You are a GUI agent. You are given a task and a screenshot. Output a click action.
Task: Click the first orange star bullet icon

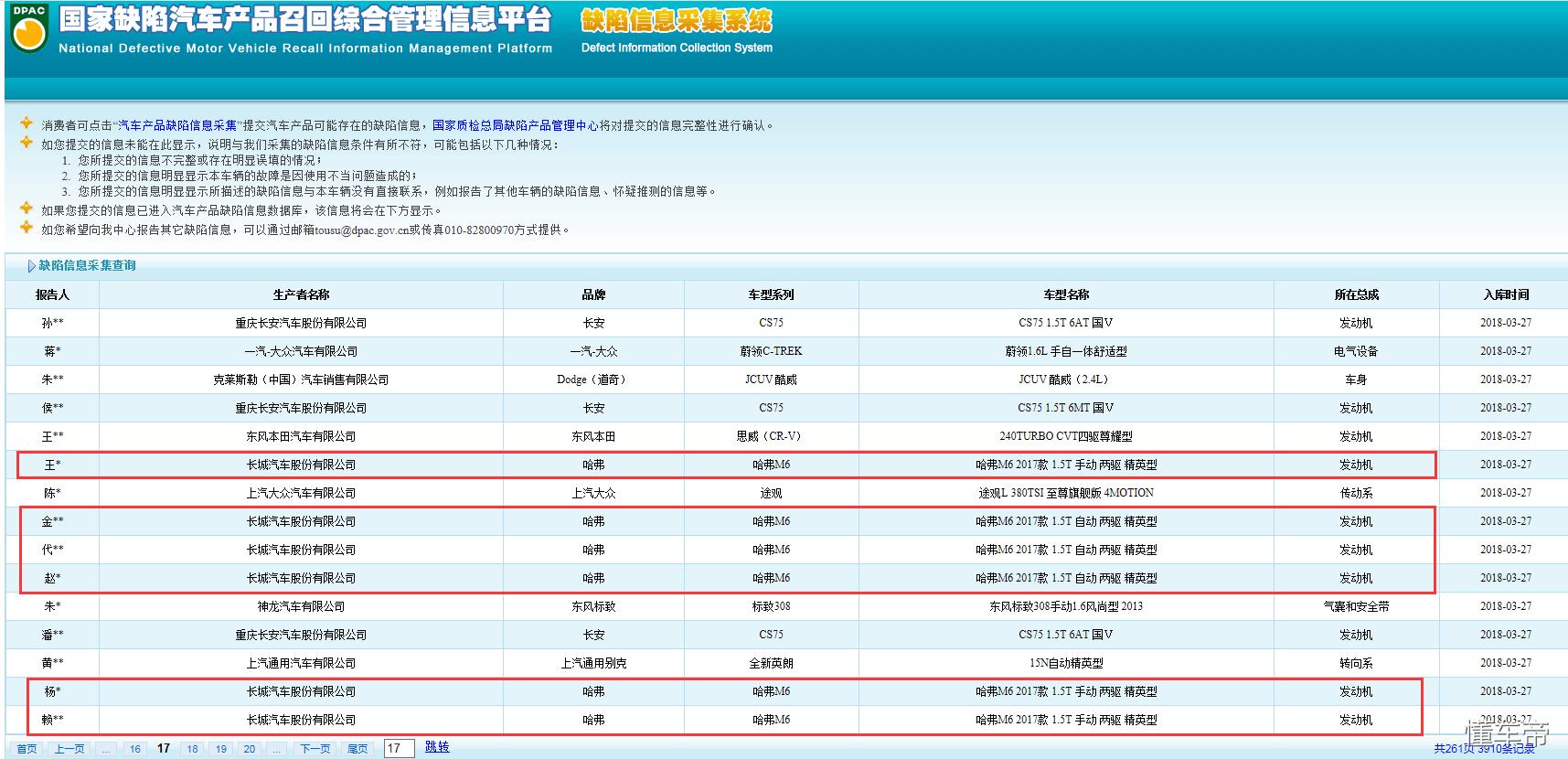tap(27, 123)
